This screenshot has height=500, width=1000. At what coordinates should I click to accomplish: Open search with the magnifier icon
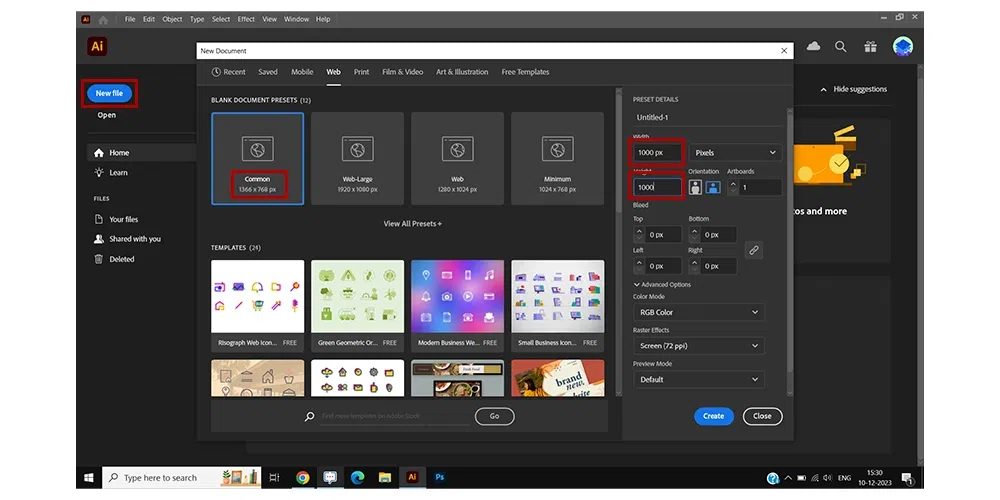click(x=841, y=46)
